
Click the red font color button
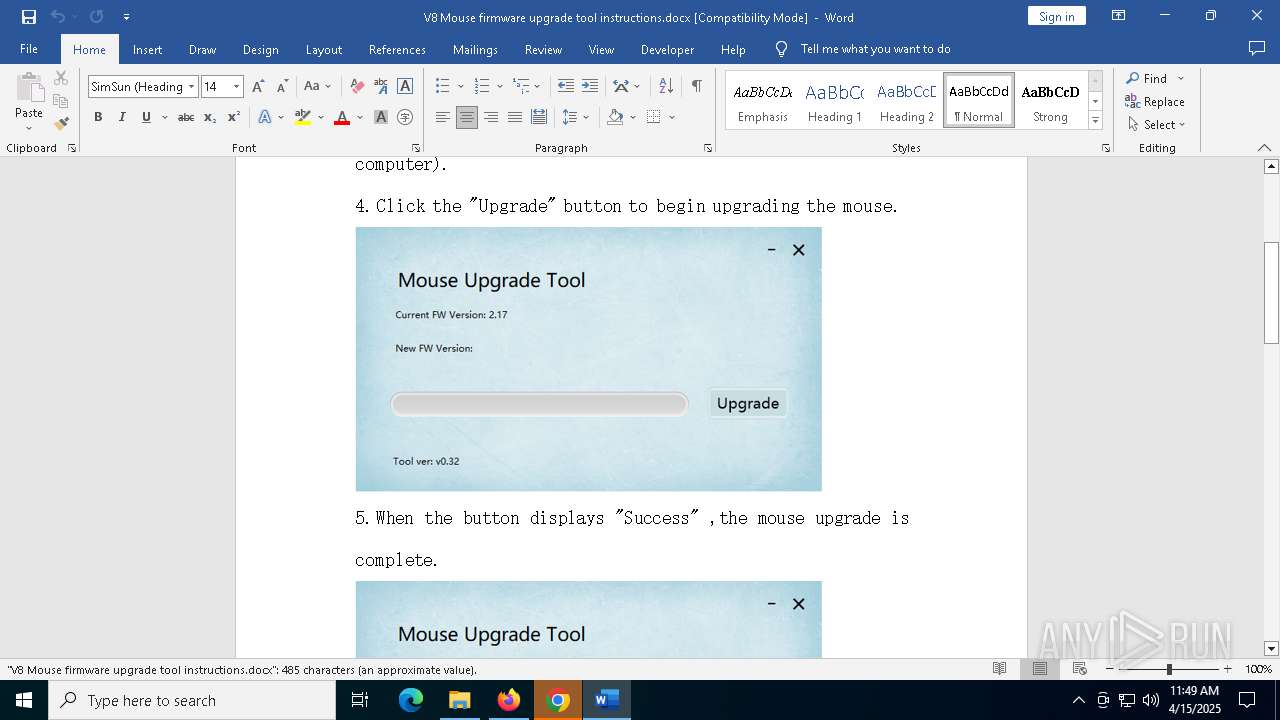click(x=342, y=117)
